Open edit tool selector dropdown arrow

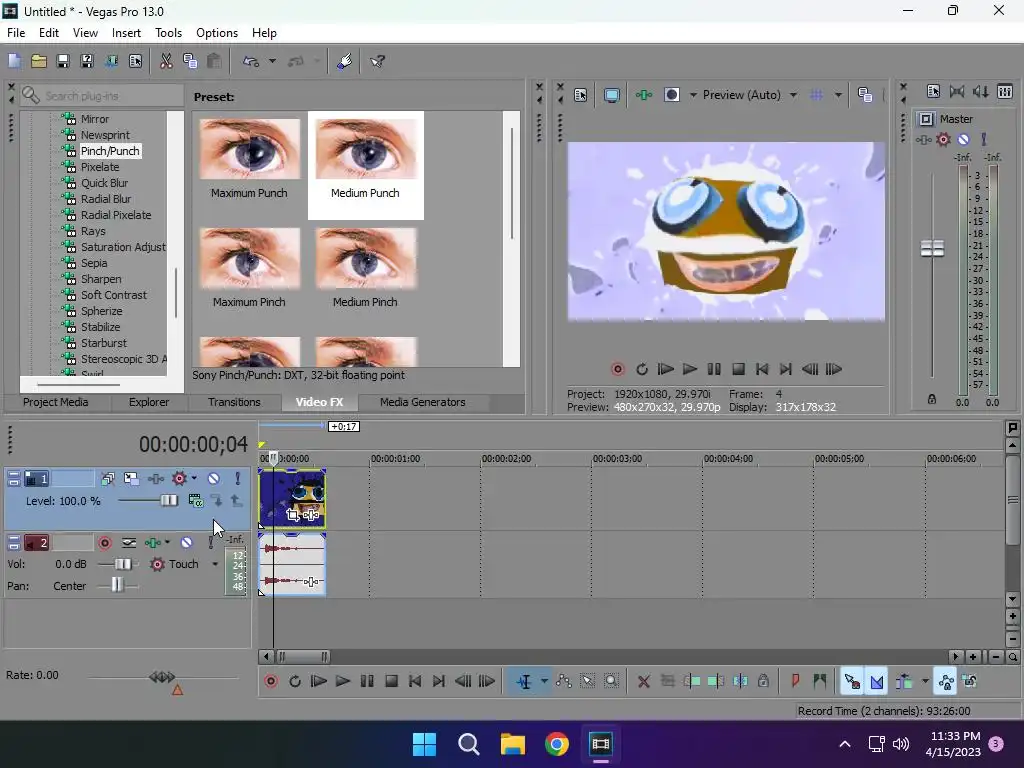(x=544, y=682)
